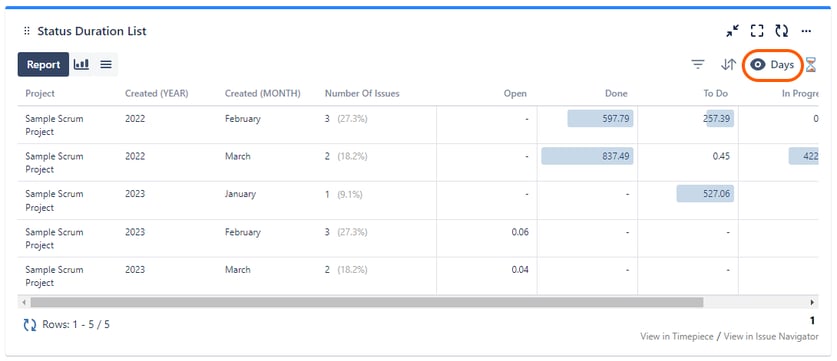Click the Created (YEAR) column header
Image resolution: width=837 pixels, height=361 pixels.
pyautogui.click(x=156, y=93)
